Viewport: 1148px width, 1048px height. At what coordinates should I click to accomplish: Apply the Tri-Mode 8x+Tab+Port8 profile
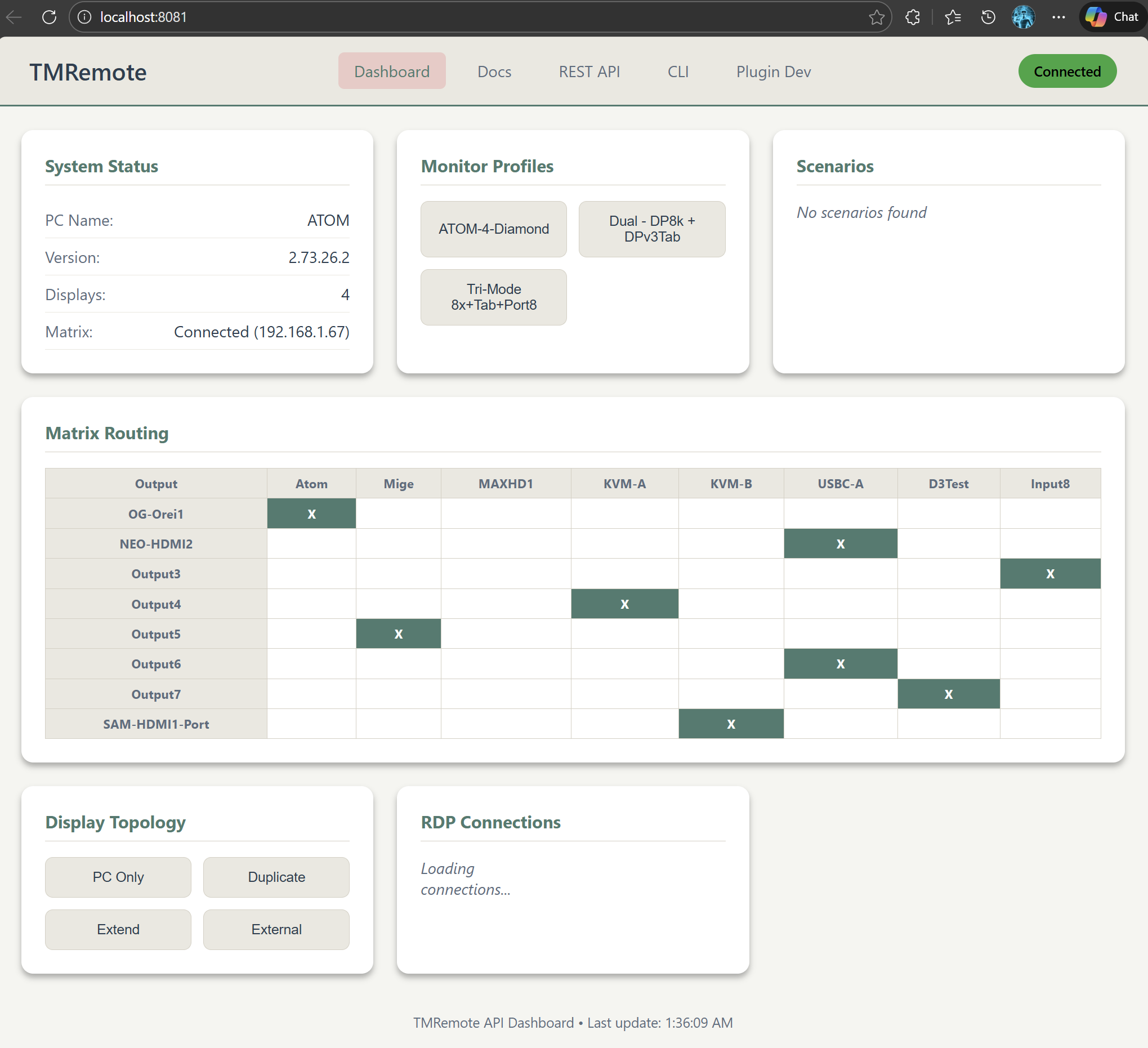click(493, 297)
